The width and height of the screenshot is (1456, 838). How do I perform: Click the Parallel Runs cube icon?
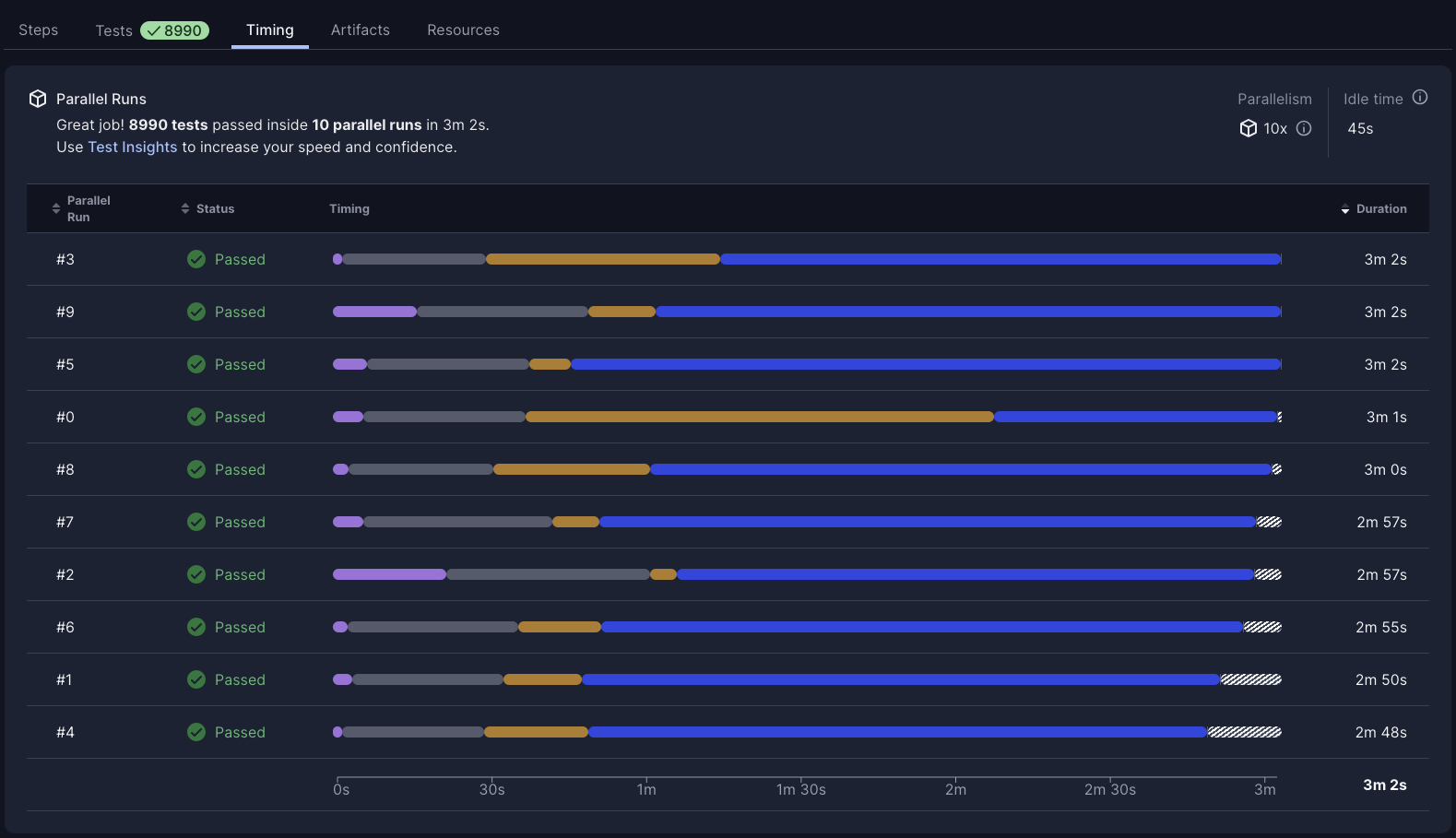coord(38,99)
